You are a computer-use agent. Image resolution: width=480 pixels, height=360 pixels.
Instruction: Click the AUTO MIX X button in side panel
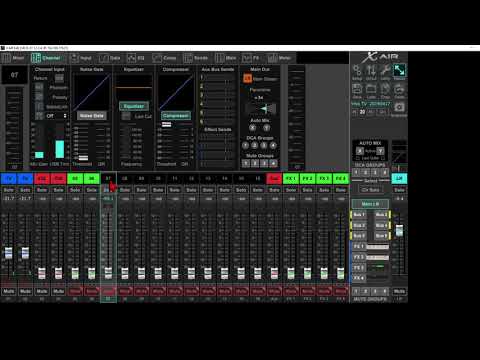point(360,151)
